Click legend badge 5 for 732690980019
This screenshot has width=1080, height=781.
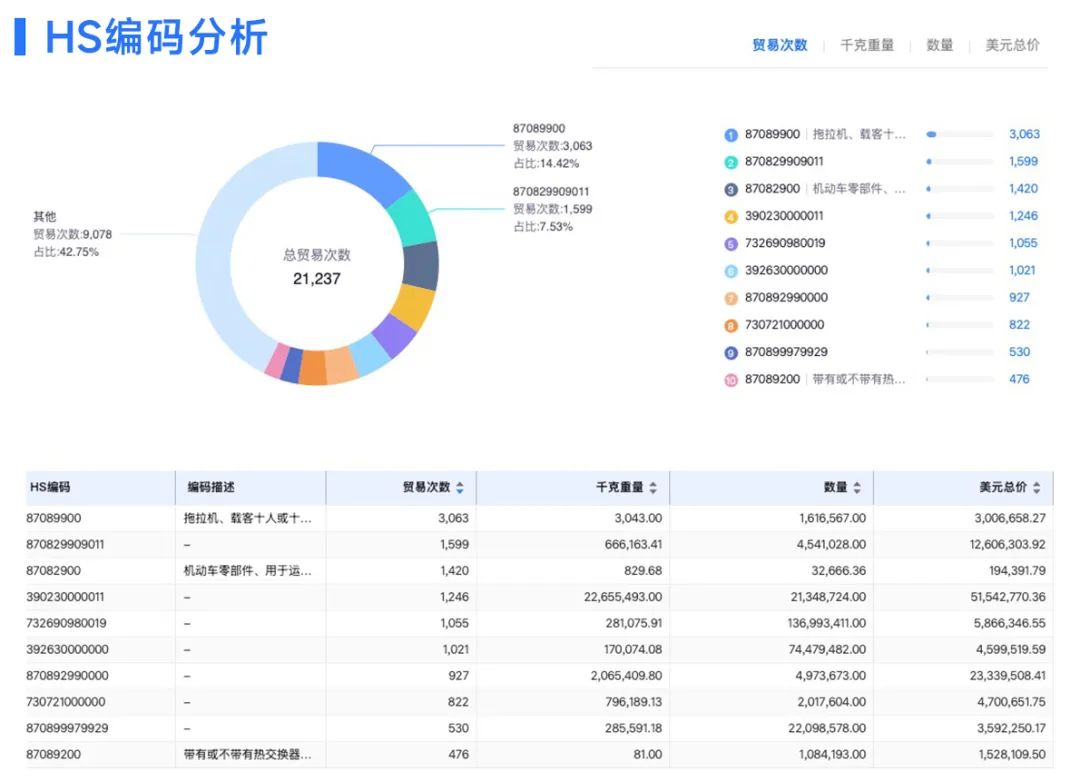731,244
